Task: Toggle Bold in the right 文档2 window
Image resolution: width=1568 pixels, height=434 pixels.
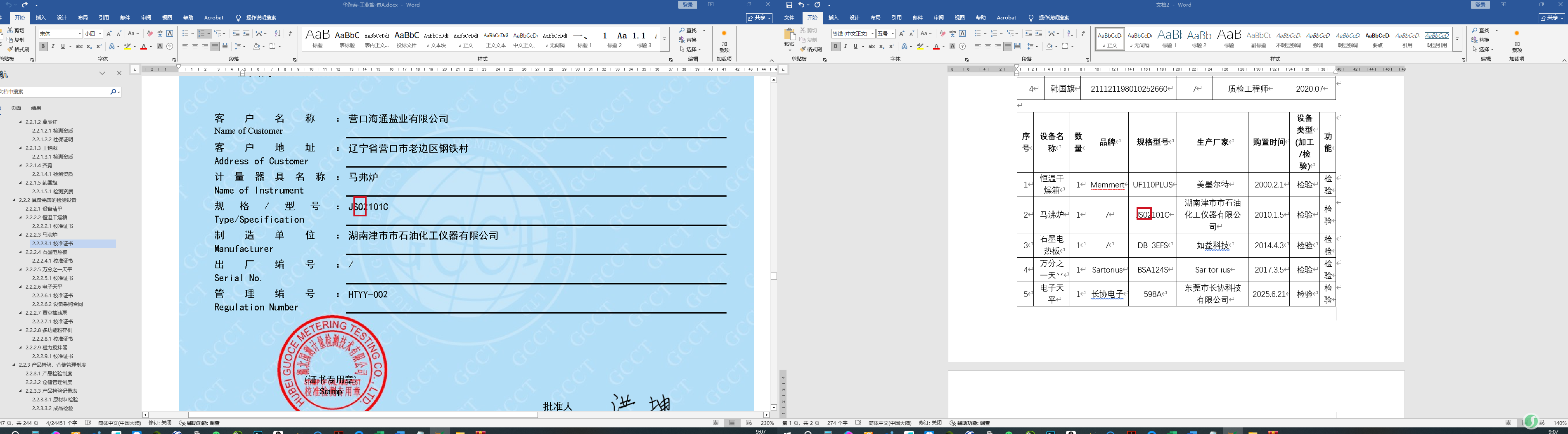Action: tap(836, 46)
